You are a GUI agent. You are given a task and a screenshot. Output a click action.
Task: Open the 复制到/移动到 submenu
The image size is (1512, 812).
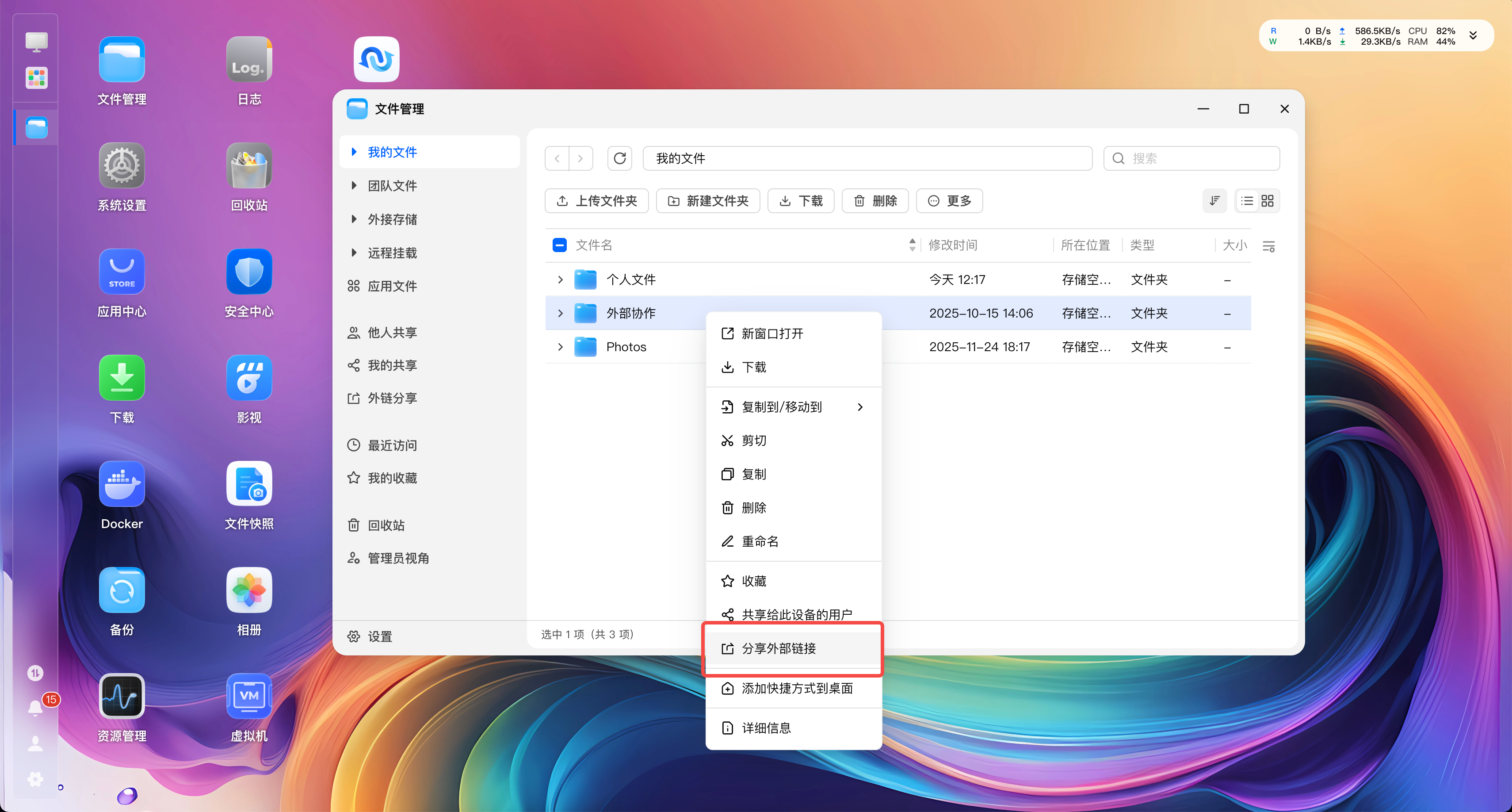pos(794,407)
